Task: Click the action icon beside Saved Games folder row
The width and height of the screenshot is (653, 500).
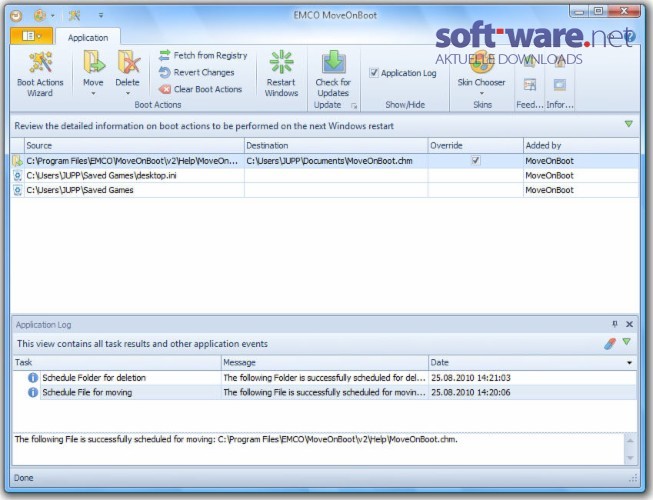Action: point(17,190)
